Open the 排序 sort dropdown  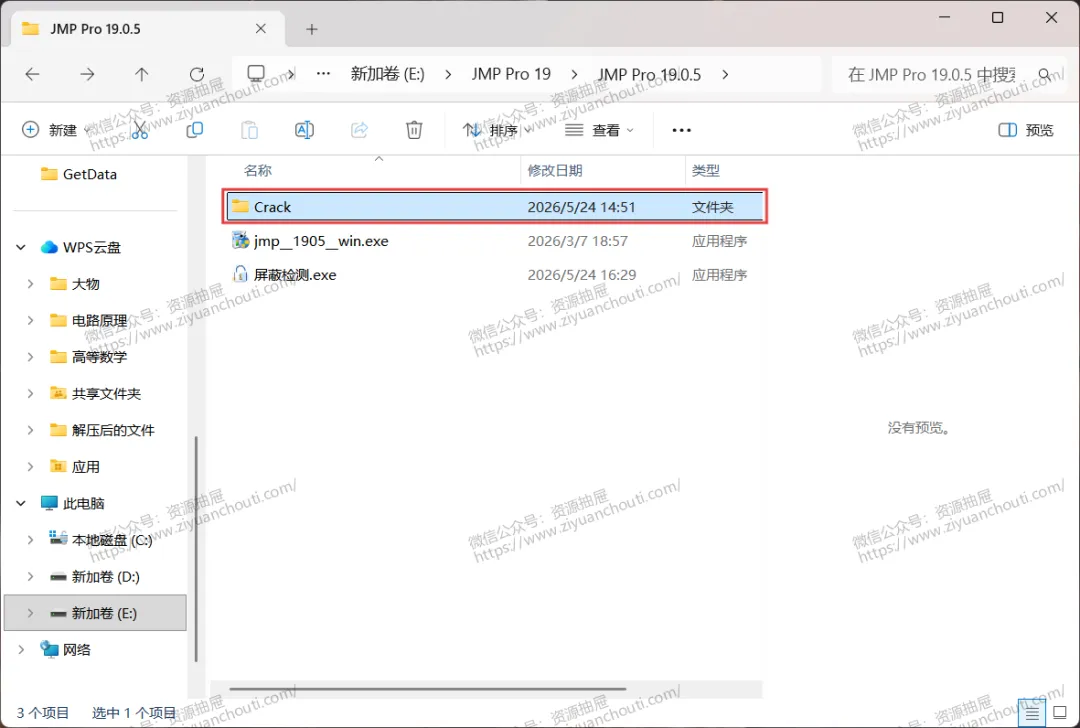click(x=497, y=130)
